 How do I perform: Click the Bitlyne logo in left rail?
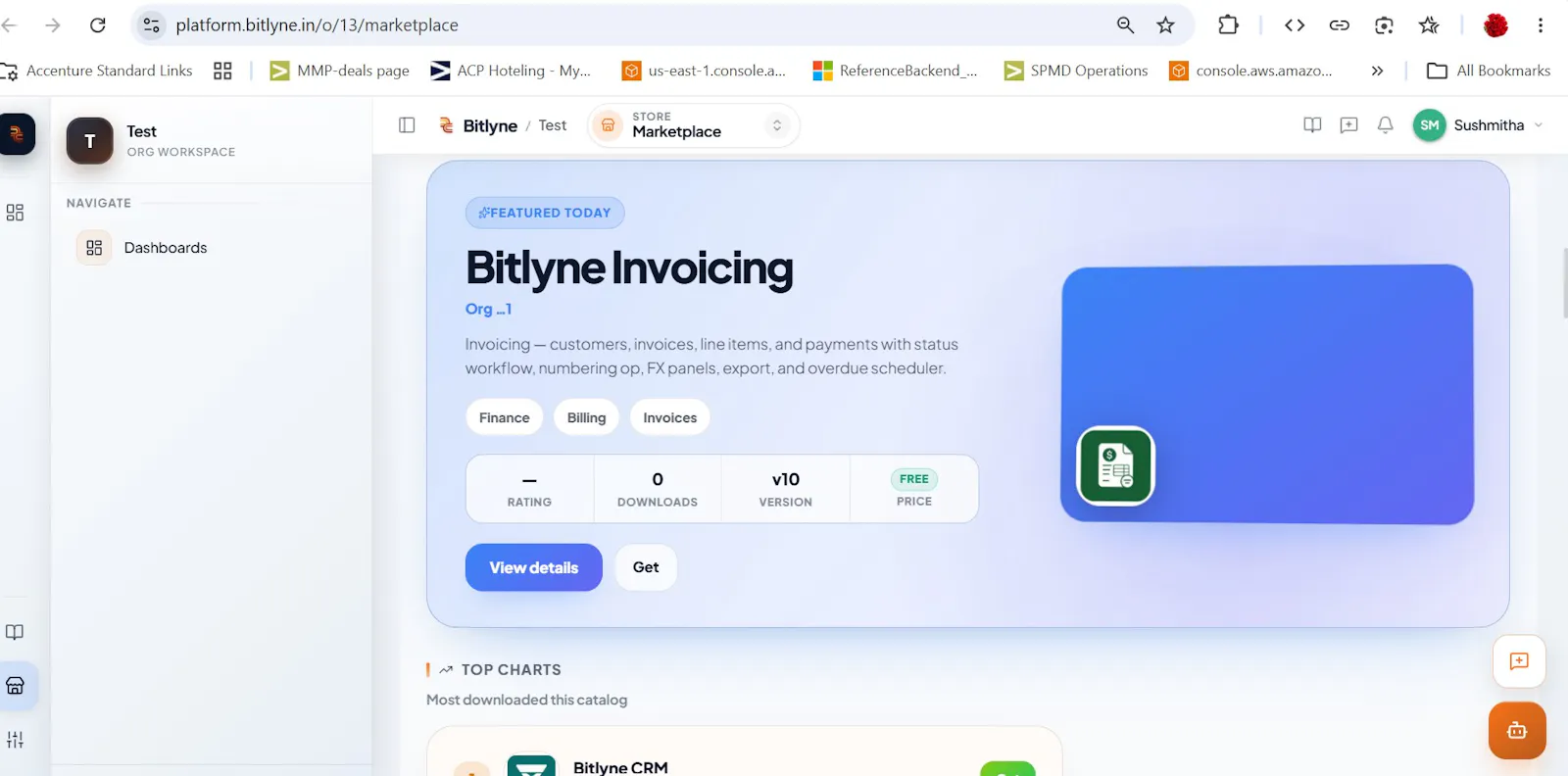coord(17,134)
